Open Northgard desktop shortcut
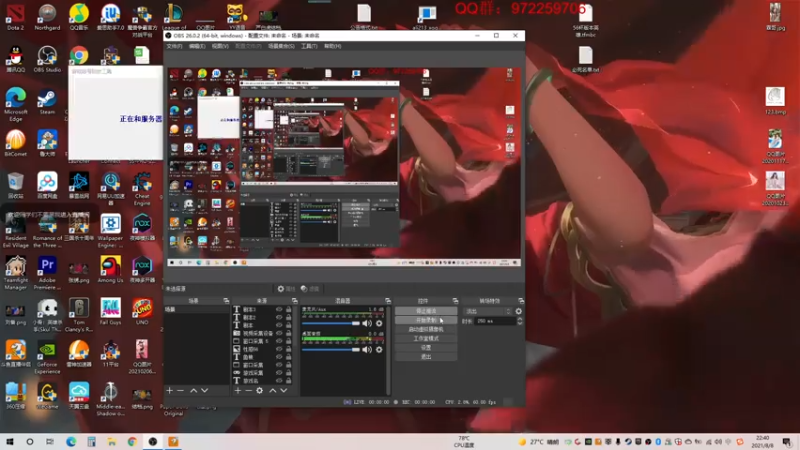The width and height of the screenshot is (800, 450). click(47, 17)
